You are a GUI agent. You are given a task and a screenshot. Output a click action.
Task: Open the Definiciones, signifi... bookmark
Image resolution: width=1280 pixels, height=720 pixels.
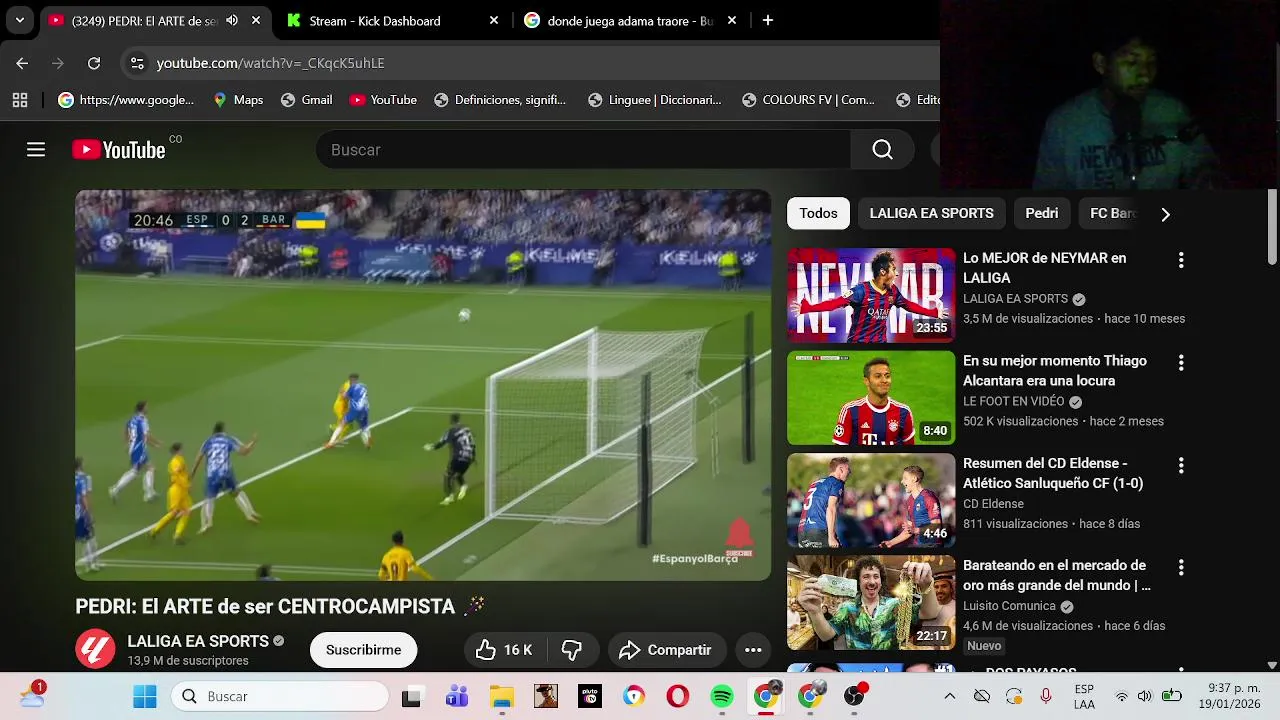[499, 100]
